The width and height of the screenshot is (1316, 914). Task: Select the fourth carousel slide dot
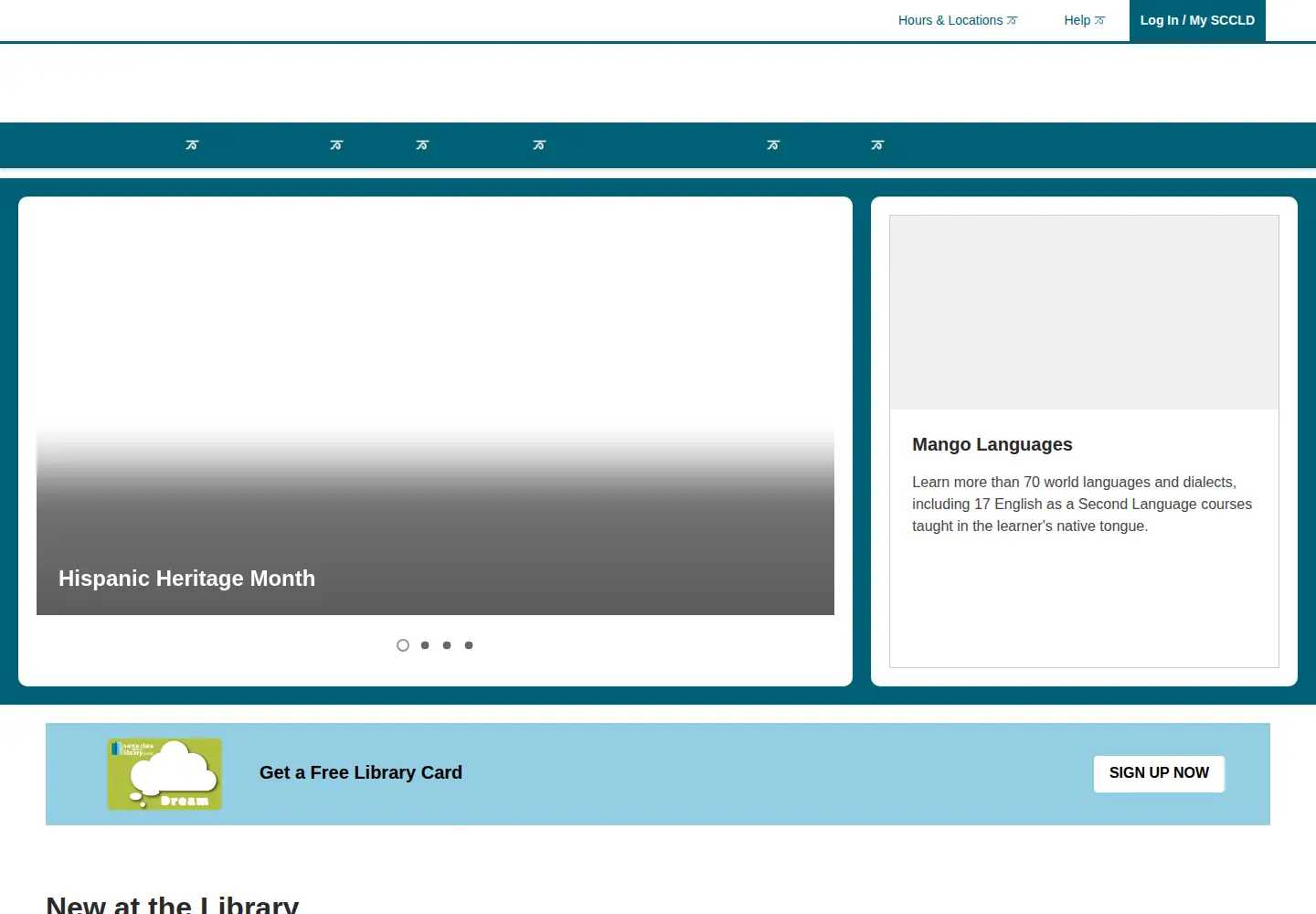469,645
